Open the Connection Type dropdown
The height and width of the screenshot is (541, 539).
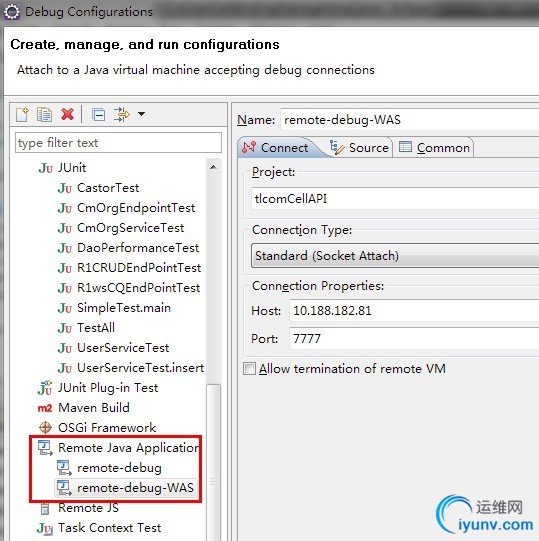click(x=395, y=256)
